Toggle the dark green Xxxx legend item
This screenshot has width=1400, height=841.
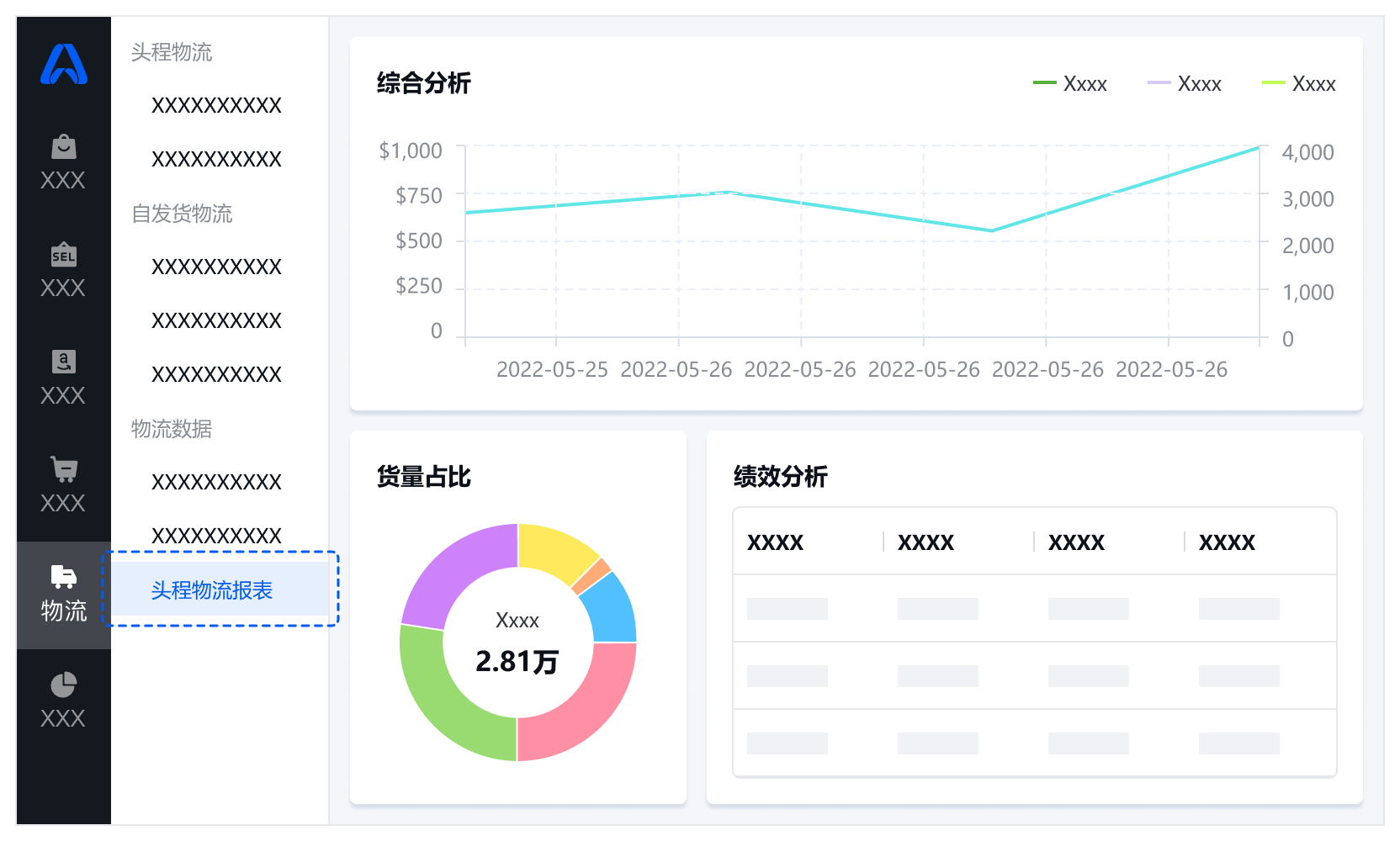1070,84
